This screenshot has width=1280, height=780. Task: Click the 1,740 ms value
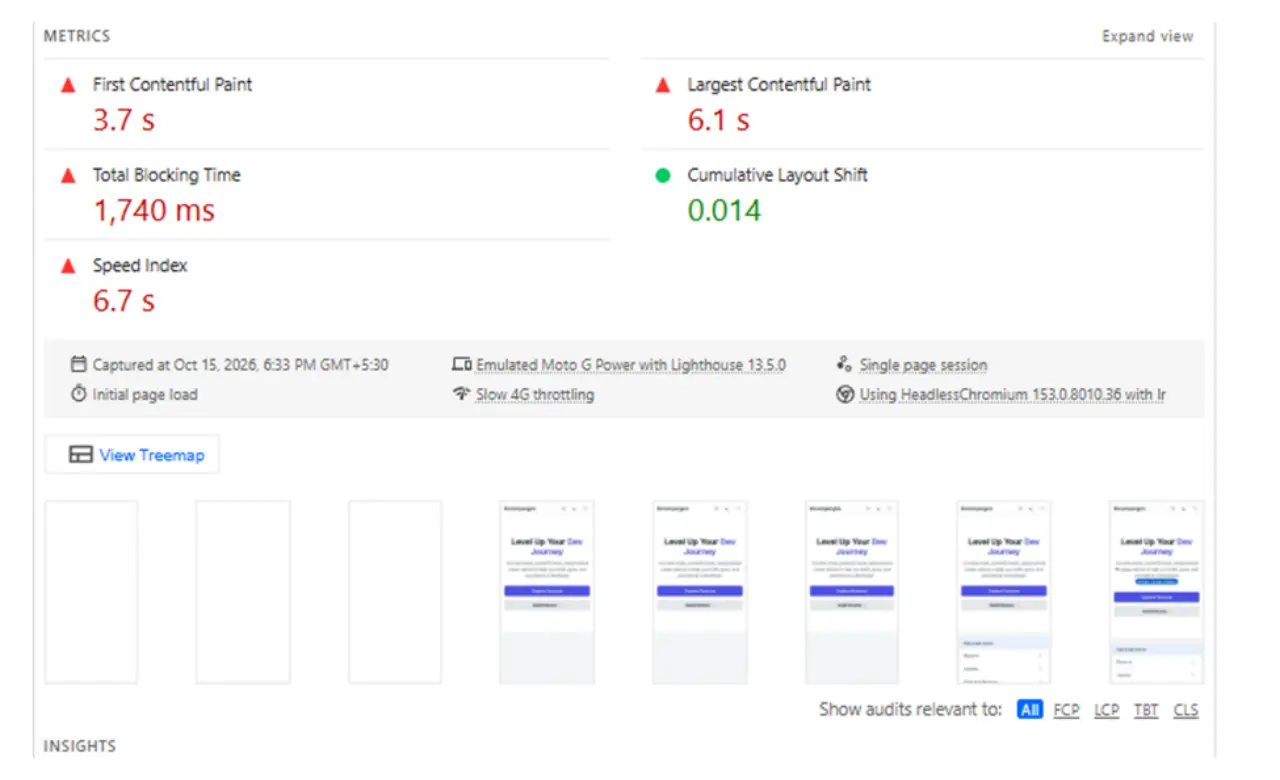point(154,210)
